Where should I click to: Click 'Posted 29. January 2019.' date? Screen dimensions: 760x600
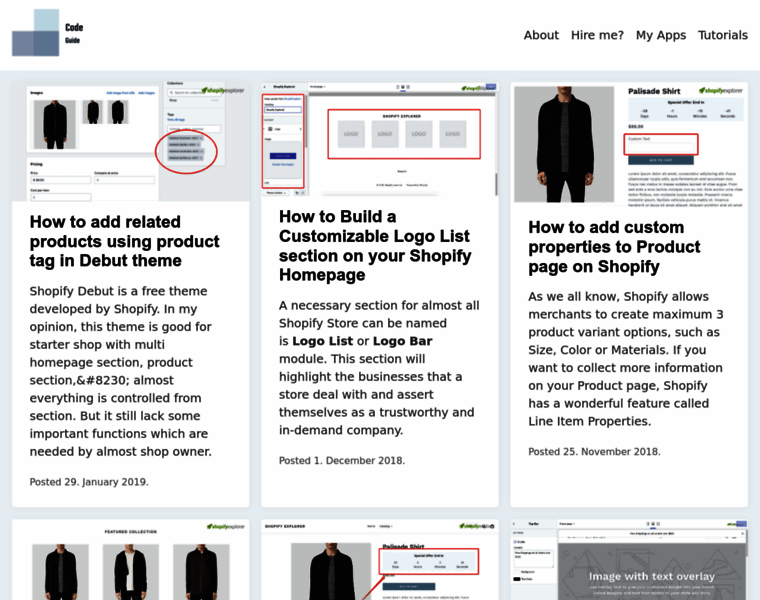(89, 482)
